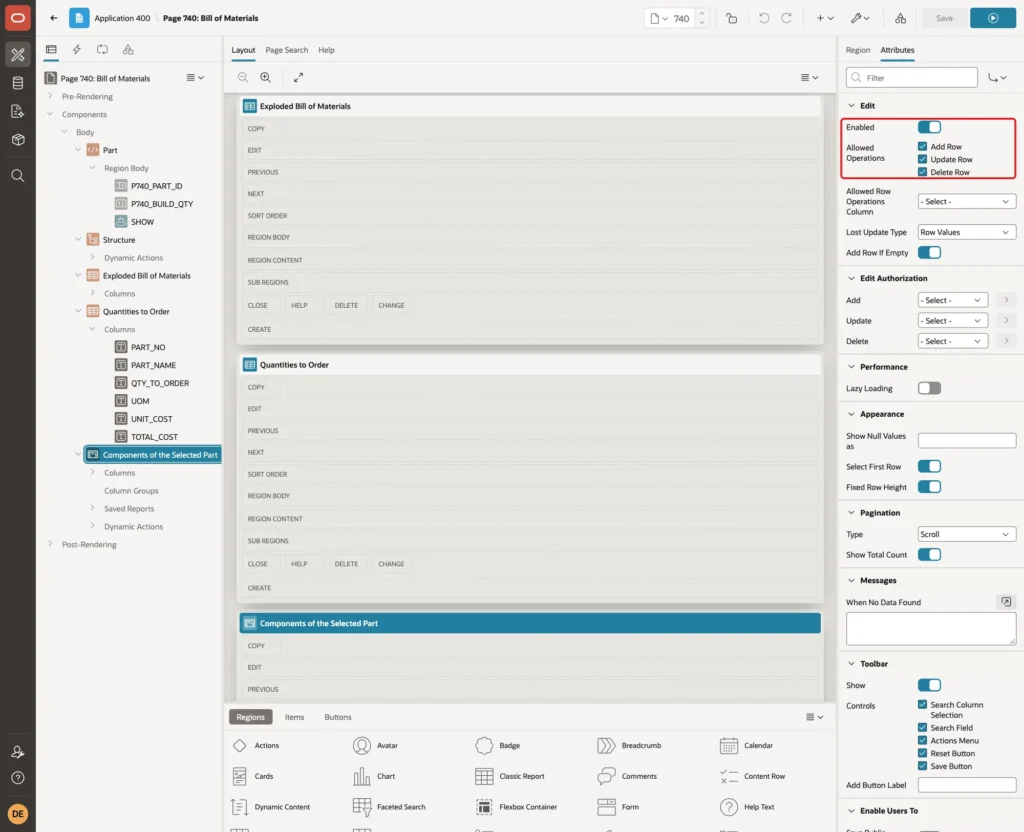This screenshot has width=1024, height=832.
Task: Switch to the Rendering tree tab icon
Action: click(51, 50)
